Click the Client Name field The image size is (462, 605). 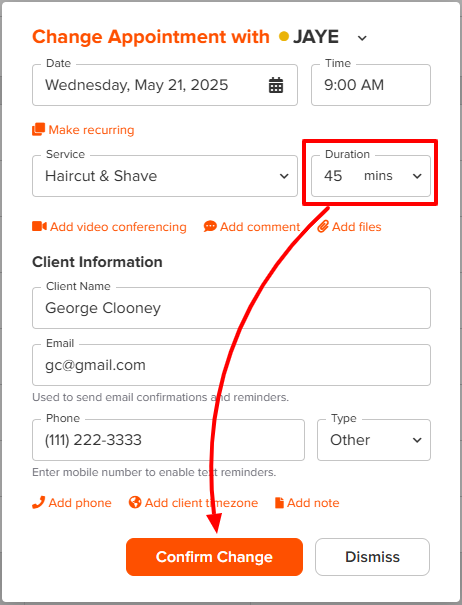pos(231,308)
